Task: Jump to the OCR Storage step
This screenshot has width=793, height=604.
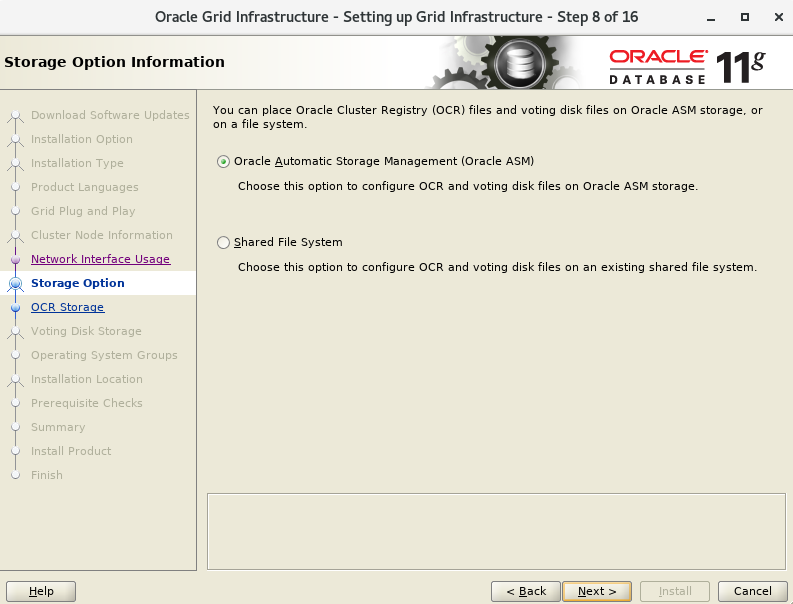Action: point(67,307)
